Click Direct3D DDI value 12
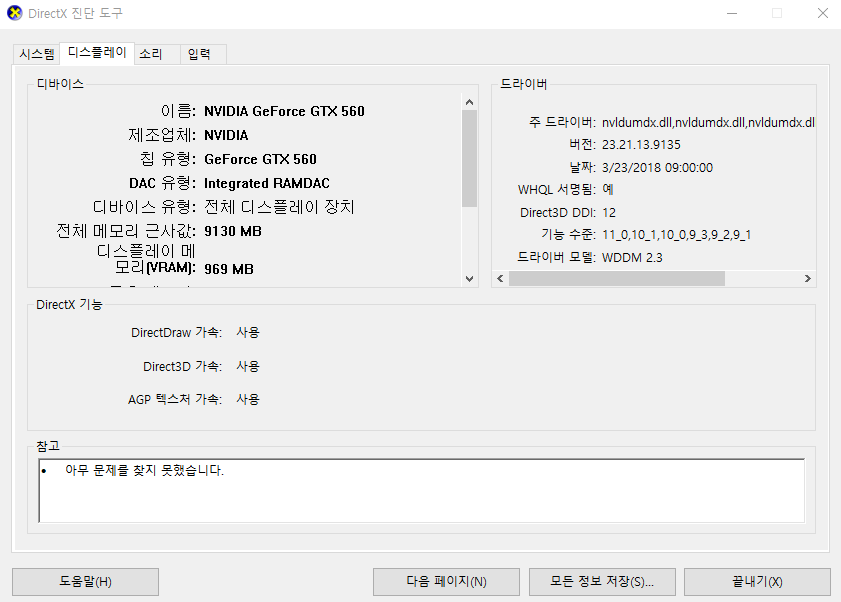The image size is (841, 602). pos(609,212)
